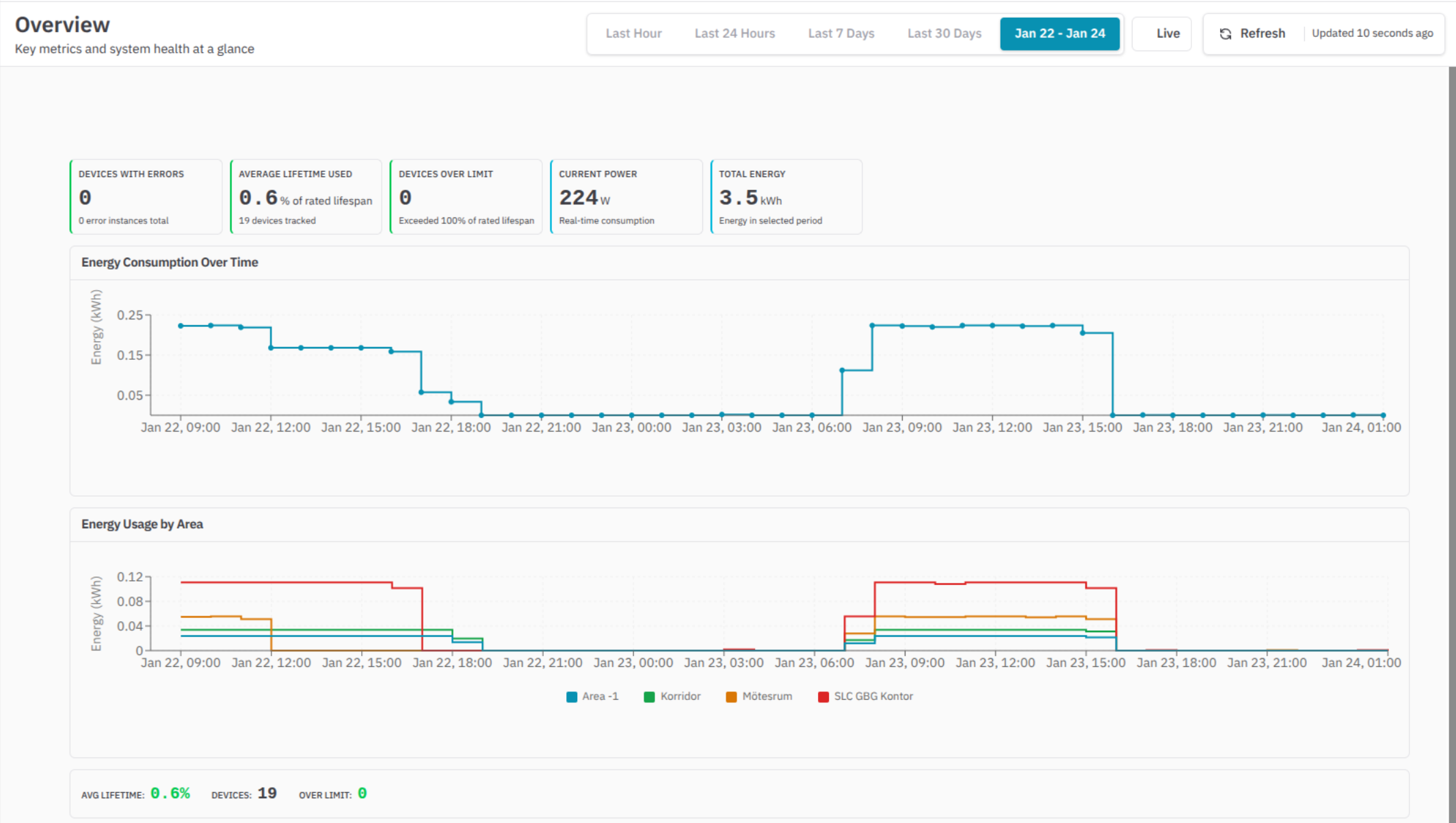Switch to Last Hour range
This screenshot has width=1456, height=823.
[633, 34]
